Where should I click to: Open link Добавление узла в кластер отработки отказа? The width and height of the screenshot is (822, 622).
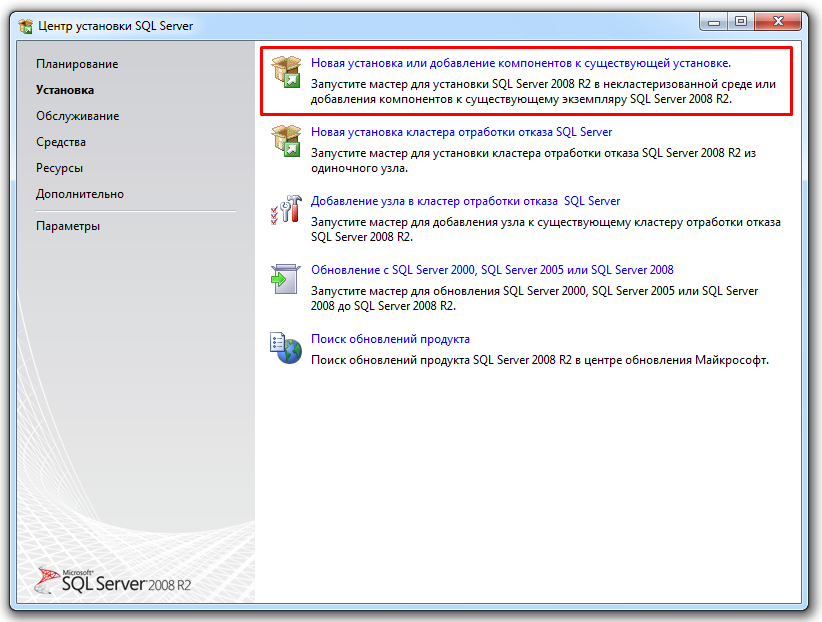[466, 201]
